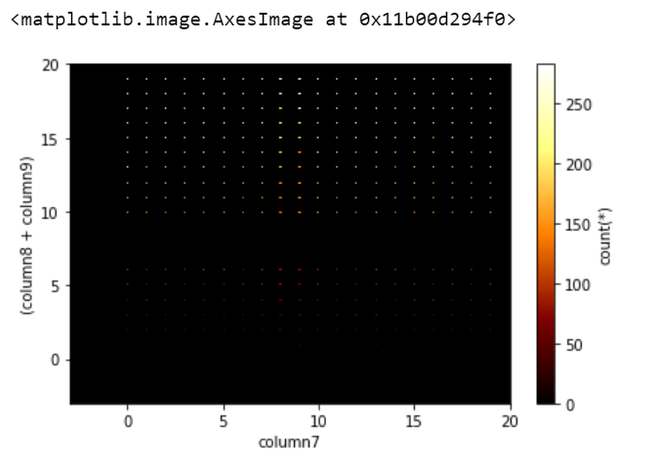Screen dimensions: 660x470
Task: Click the colorbar label count(*)
Action: click(x=605, y=237)
